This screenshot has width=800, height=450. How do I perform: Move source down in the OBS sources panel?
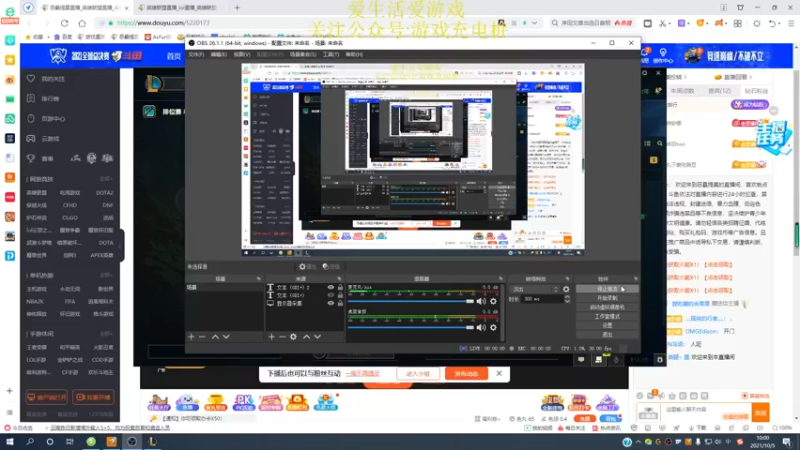pyautogui.click(x=317, y=337)
